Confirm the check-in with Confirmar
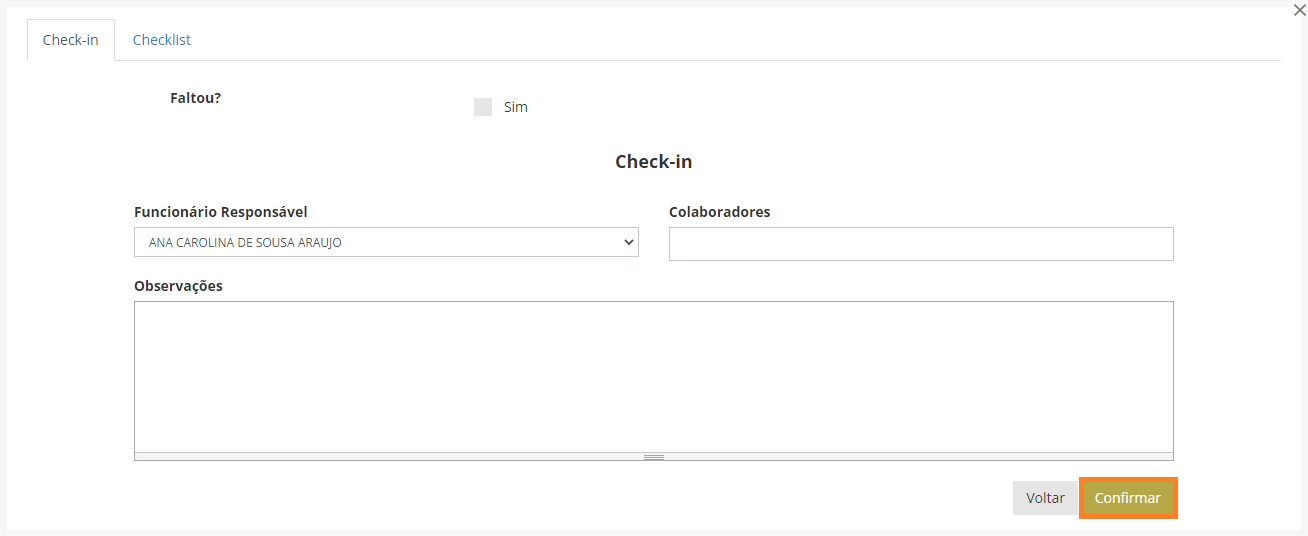 point(1128,498)
